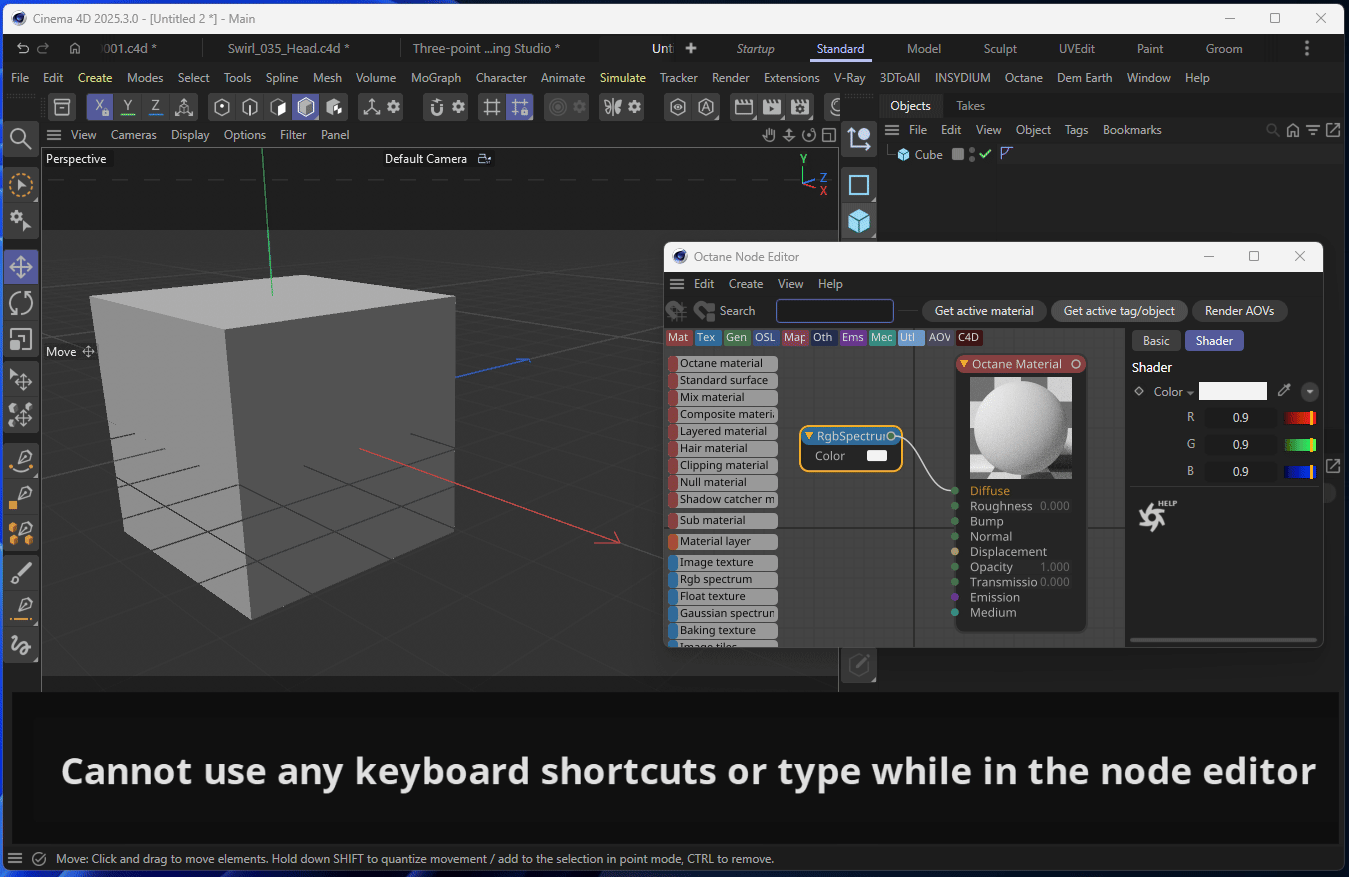Toggle Cube visibility dots in Objects panel
Screen dimensions: 1349x877
tap(972, 154)
